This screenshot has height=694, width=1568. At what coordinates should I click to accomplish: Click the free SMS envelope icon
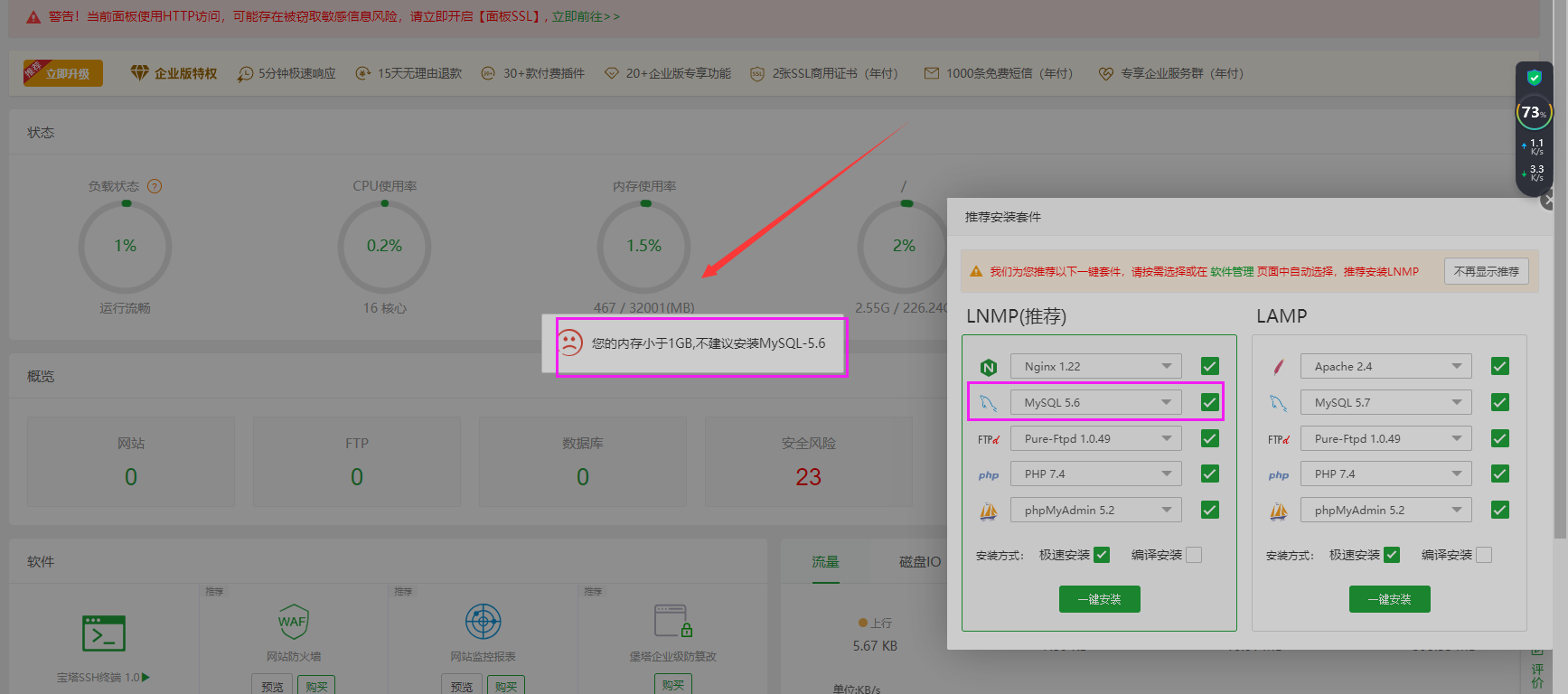(932, 73)
